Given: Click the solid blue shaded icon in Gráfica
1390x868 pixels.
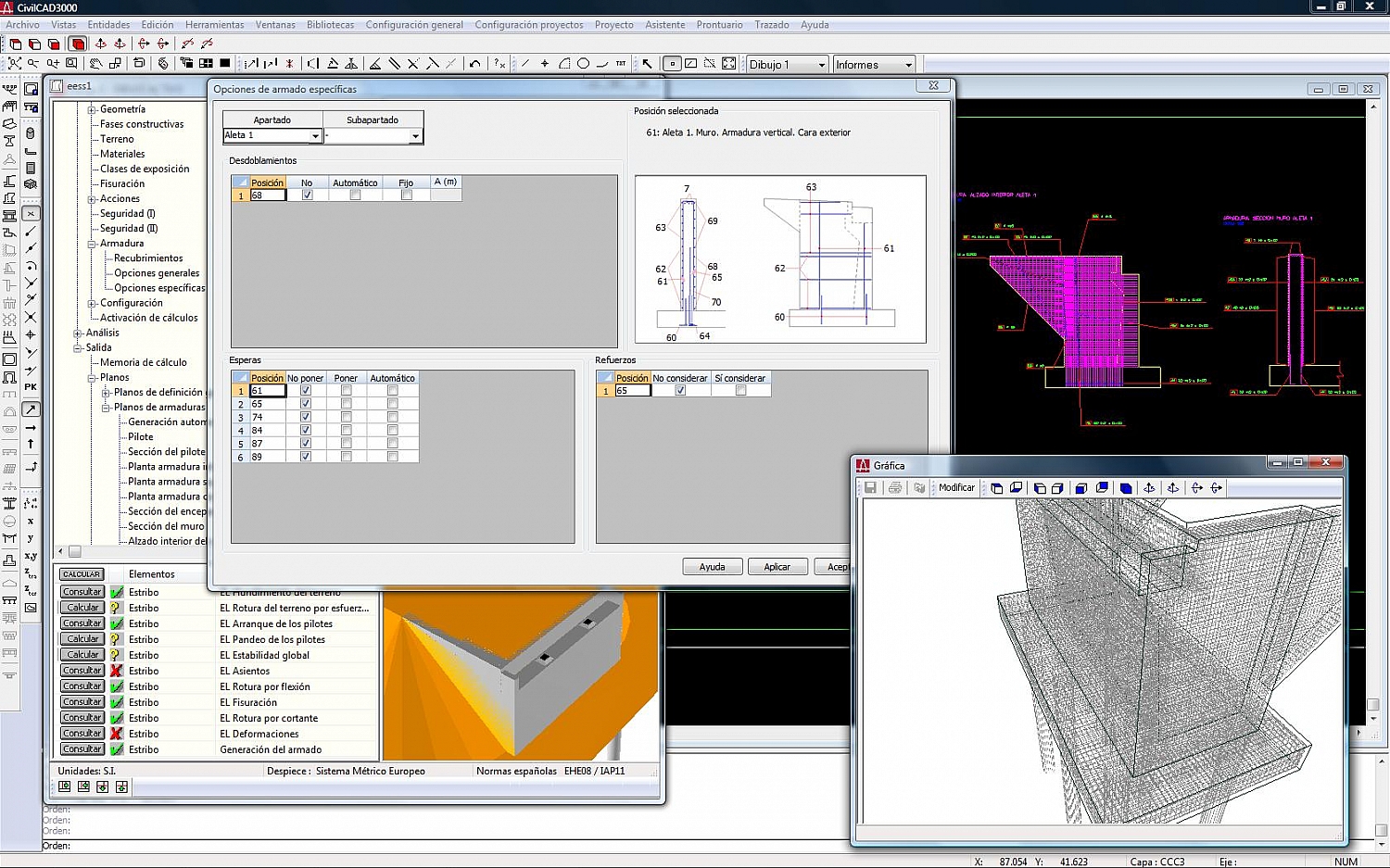Looking at the screenshot, I should click(1126, 487).
